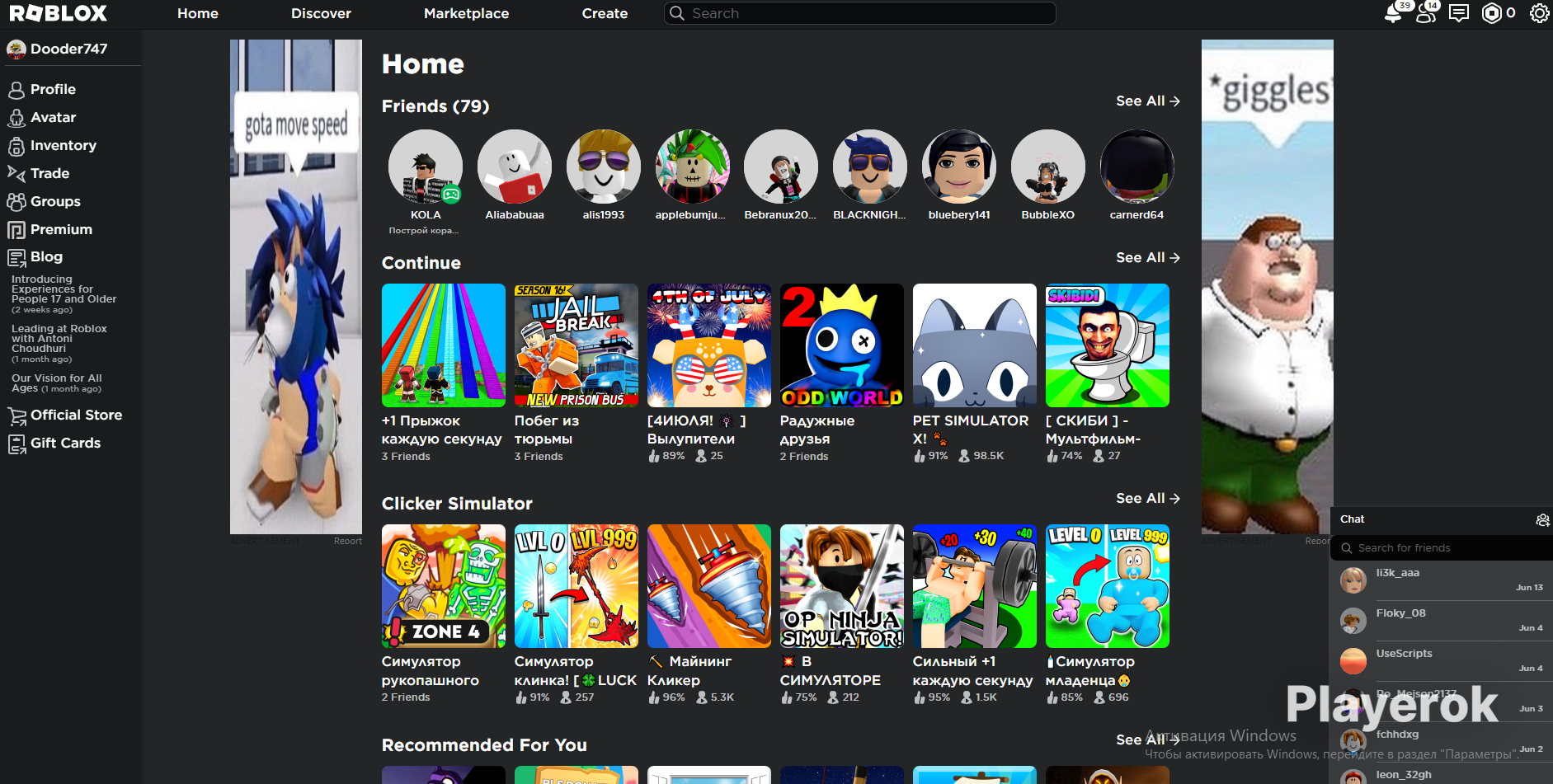Viewport: 1553px width, 784px height.
Task: Open the Zone 4 clicker game thumbnail
Action: (x=444, y=586)
